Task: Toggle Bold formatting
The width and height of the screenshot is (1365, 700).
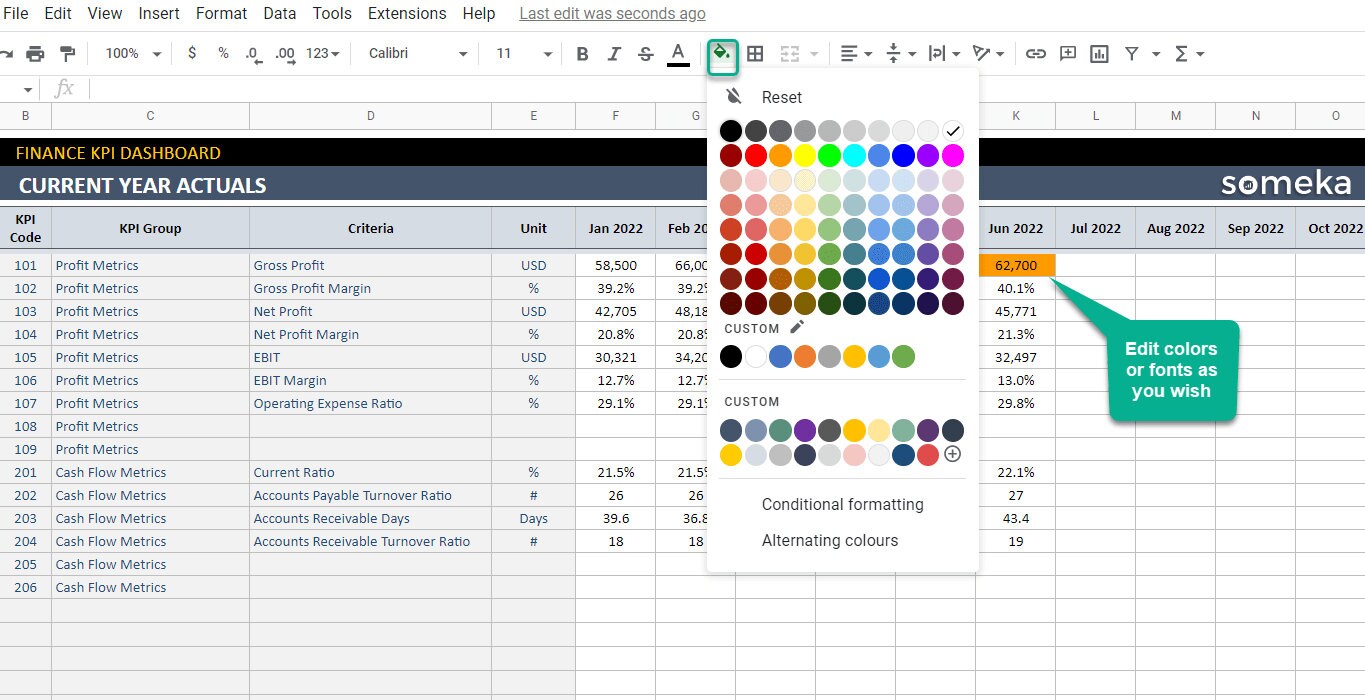Action: [582, 54]
